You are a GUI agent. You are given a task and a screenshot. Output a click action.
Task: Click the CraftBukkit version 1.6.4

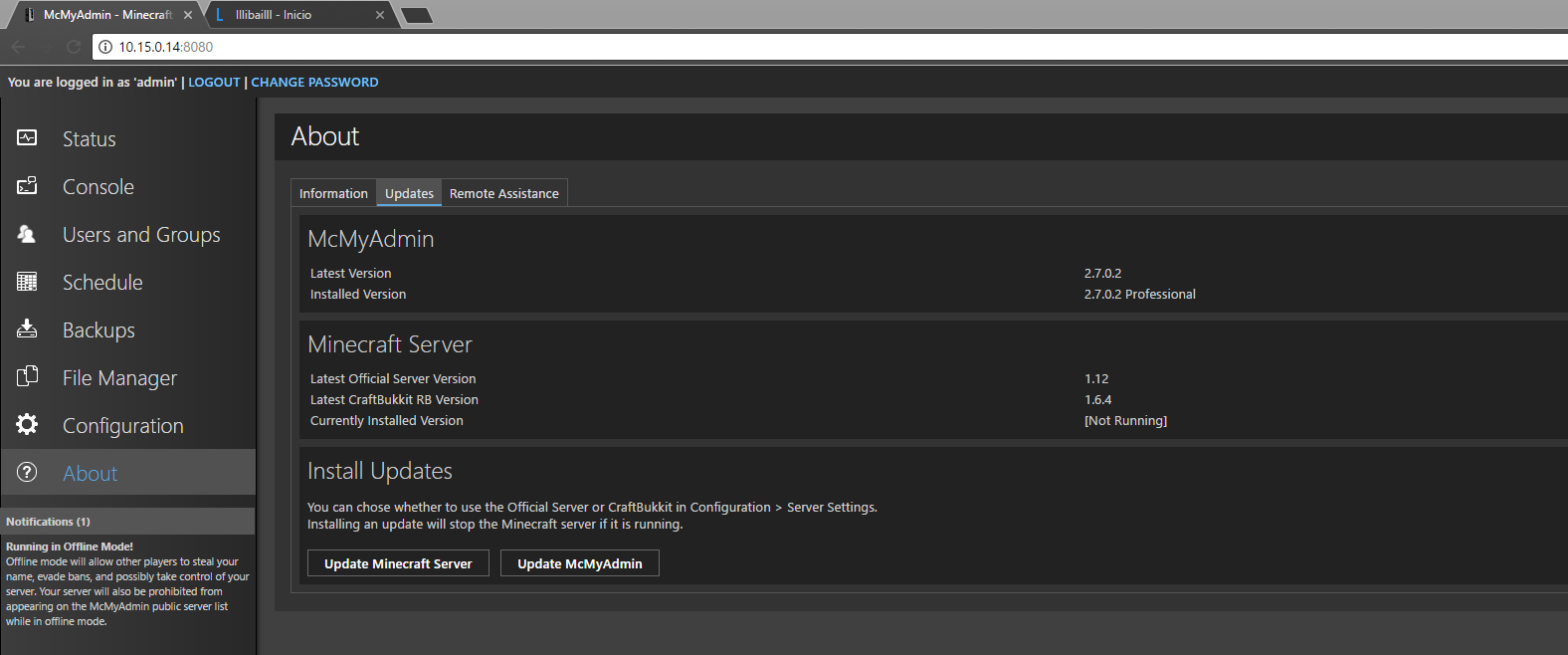point(1097,400)
